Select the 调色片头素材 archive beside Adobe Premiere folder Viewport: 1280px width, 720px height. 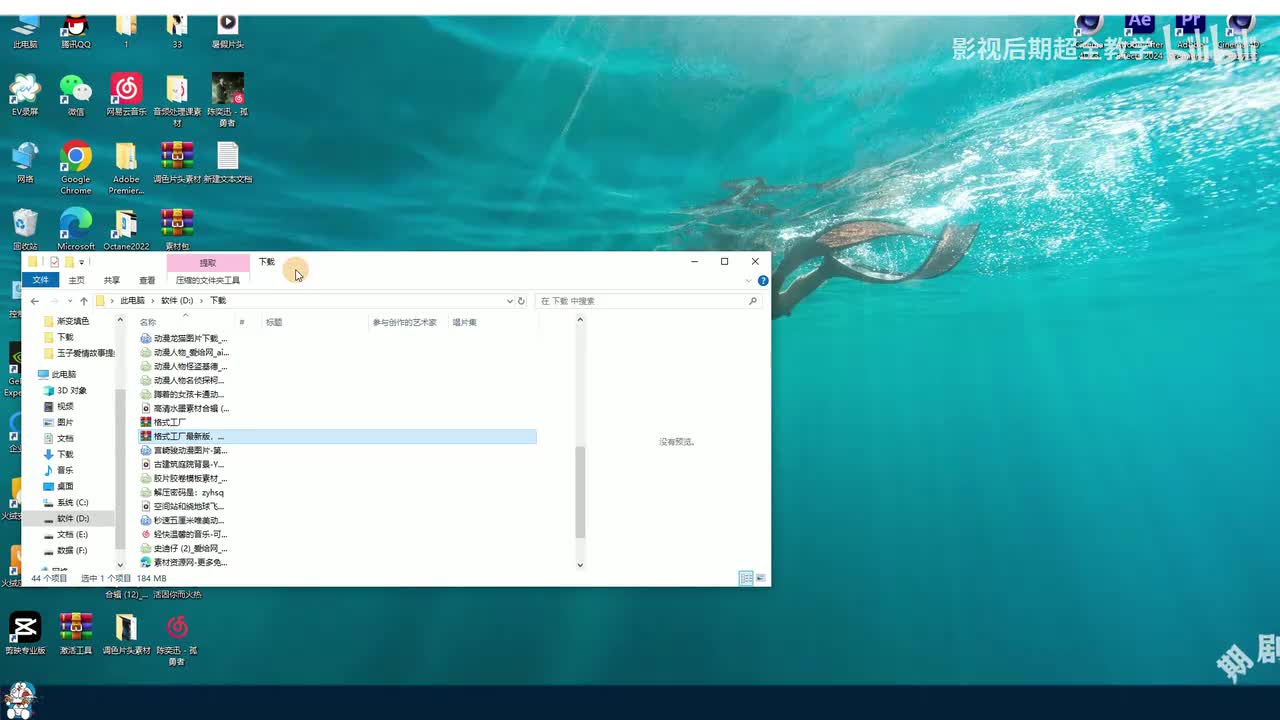(x=177, y=163)
